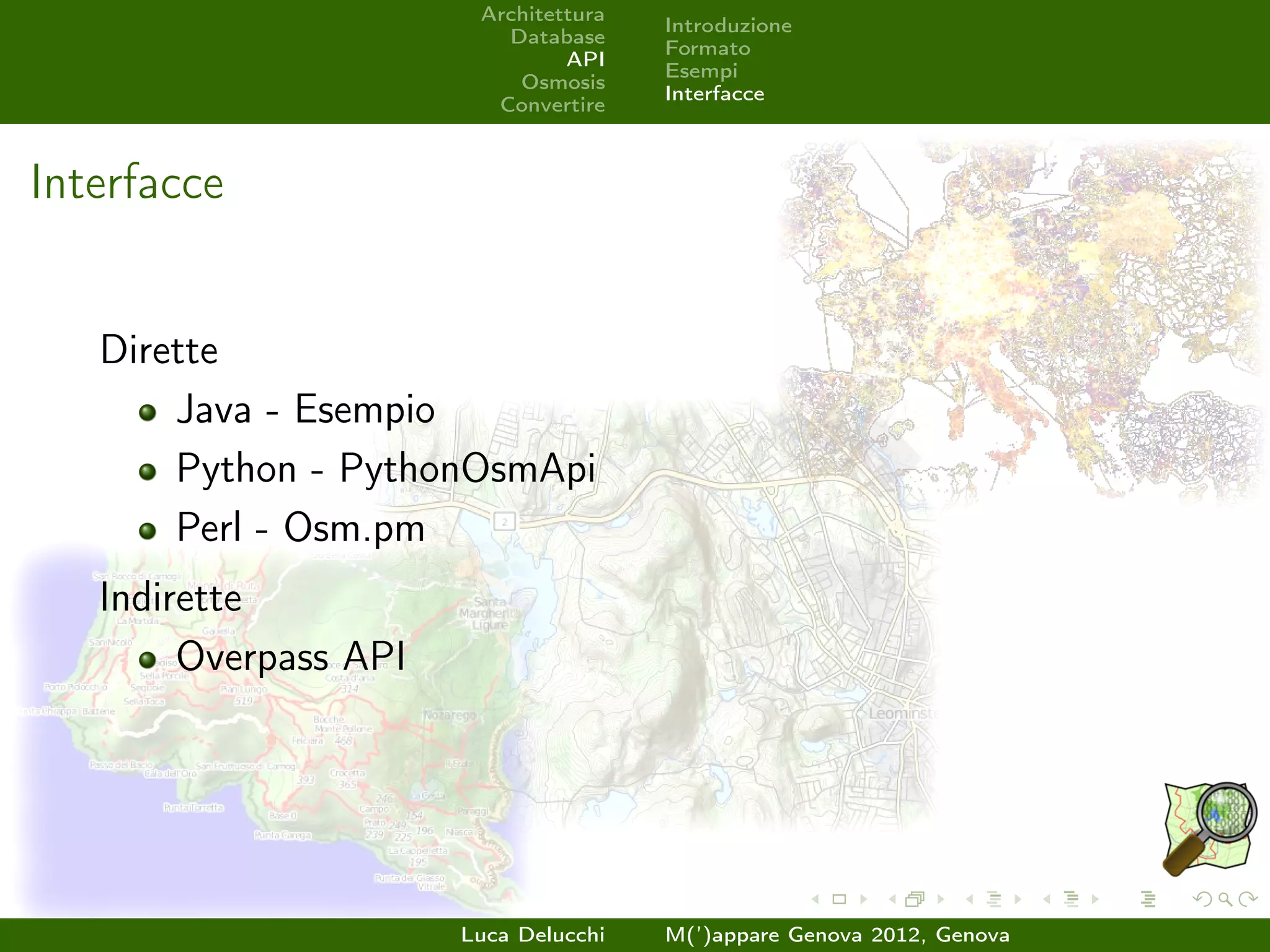Viewport: 1270px width, 952px height.
Task: Click the go forward curved arrow
Action: [x=1248, y=899]
